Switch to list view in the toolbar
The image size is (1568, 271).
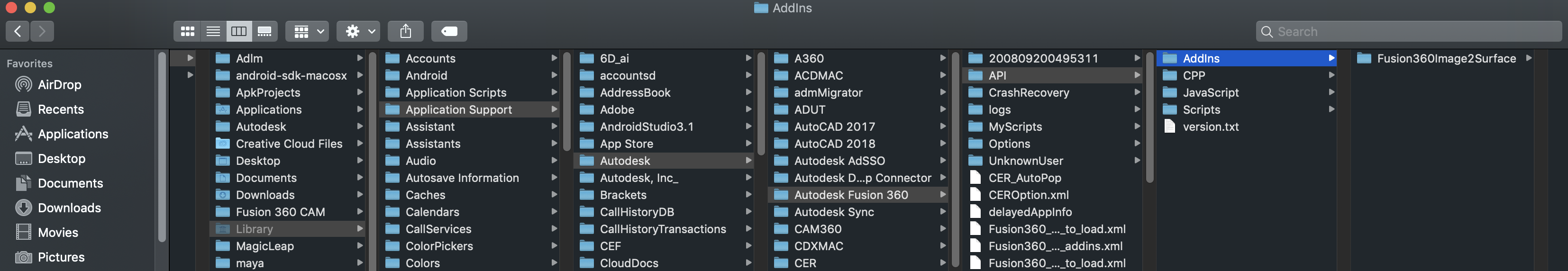click(213, 31)
